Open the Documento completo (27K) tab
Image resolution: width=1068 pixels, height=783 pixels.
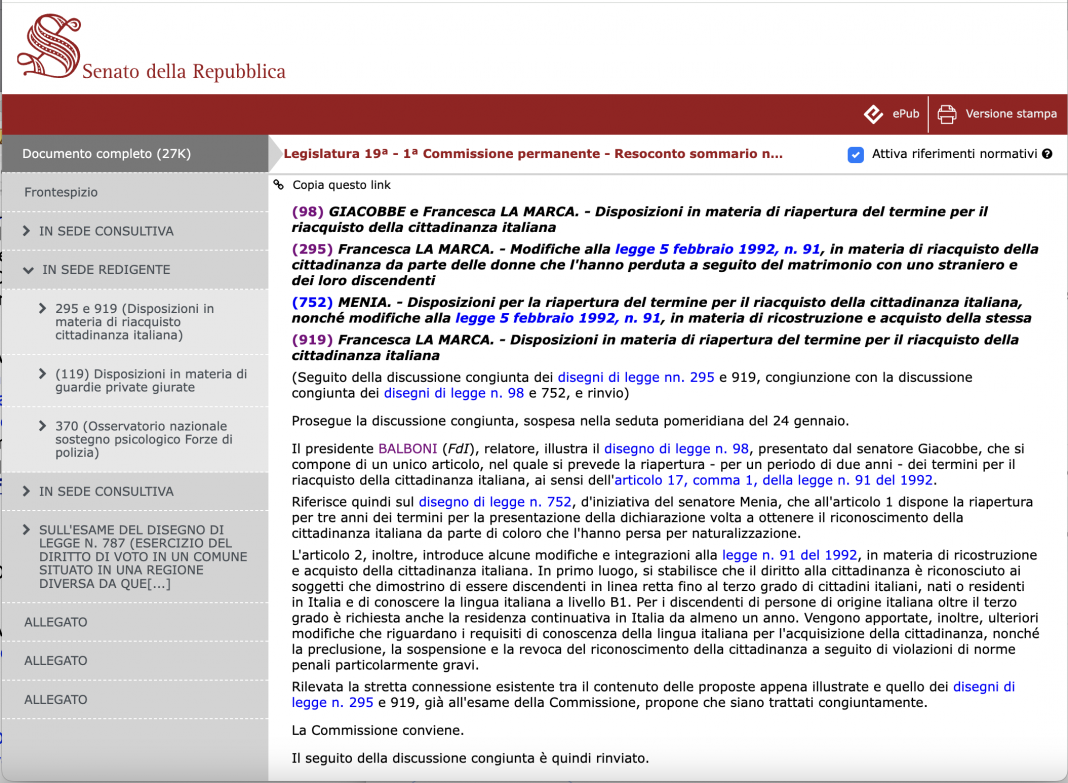135,153
